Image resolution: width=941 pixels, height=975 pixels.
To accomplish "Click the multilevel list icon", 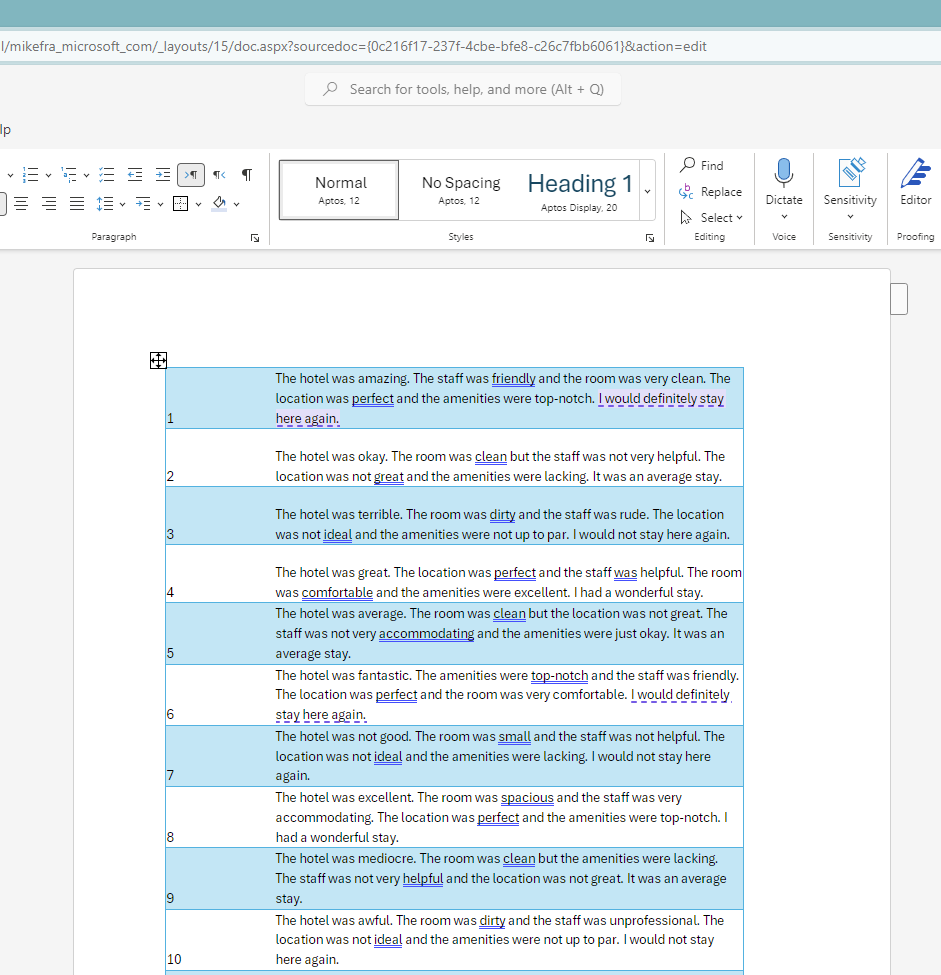I will coord(68,175).
